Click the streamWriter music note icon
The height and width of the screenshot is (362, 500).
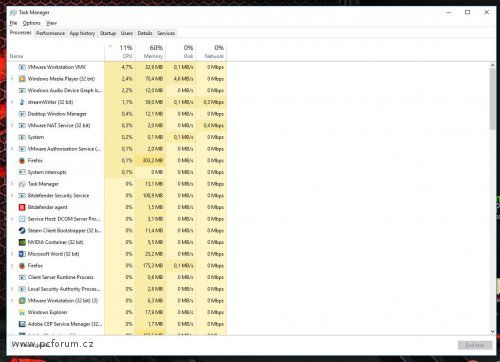pos(22,102)
